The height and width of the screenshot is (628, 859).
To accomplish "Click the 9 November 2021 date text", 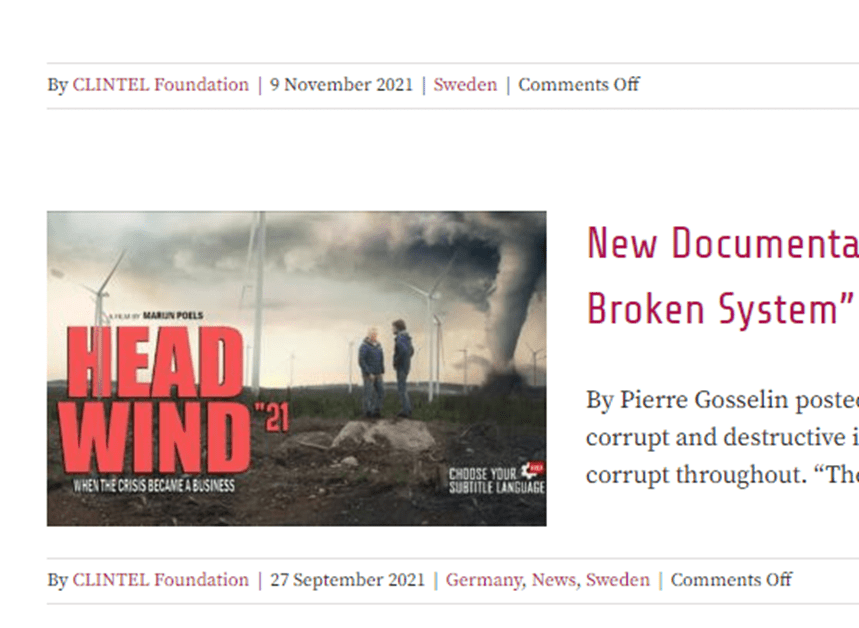I will [x=341, y=85].
